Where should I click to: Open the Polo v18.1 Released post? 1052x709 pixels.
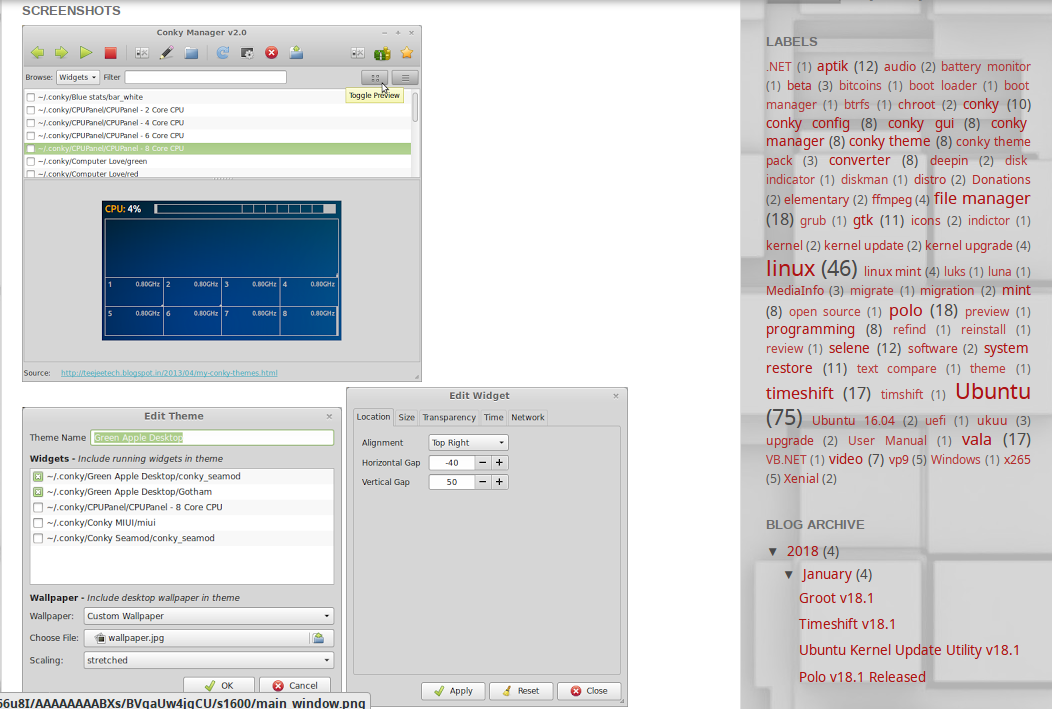tap(862, 677)
